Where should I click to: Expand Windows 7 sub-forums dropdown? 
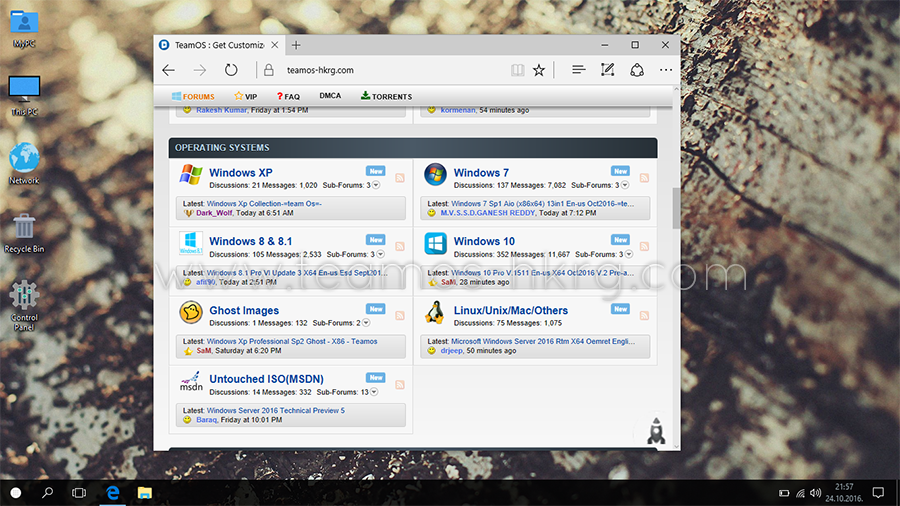[624, 185]
